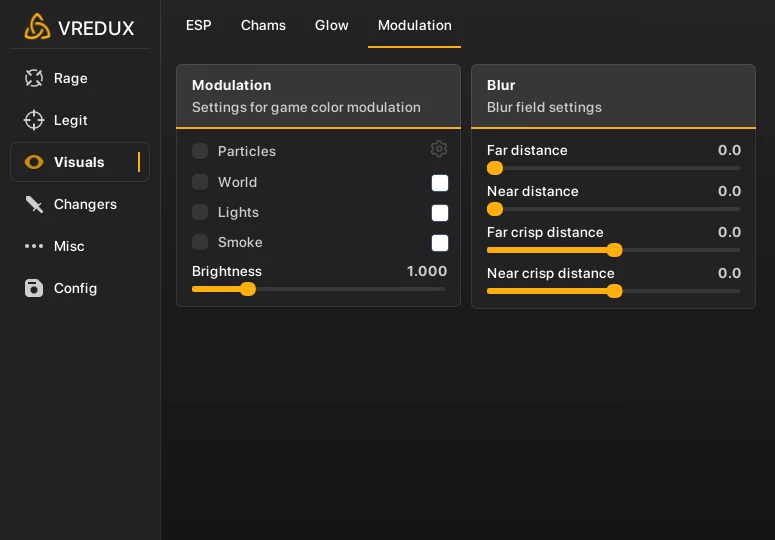
Task: Switch to the ESP tab
Action: (199, 25)
